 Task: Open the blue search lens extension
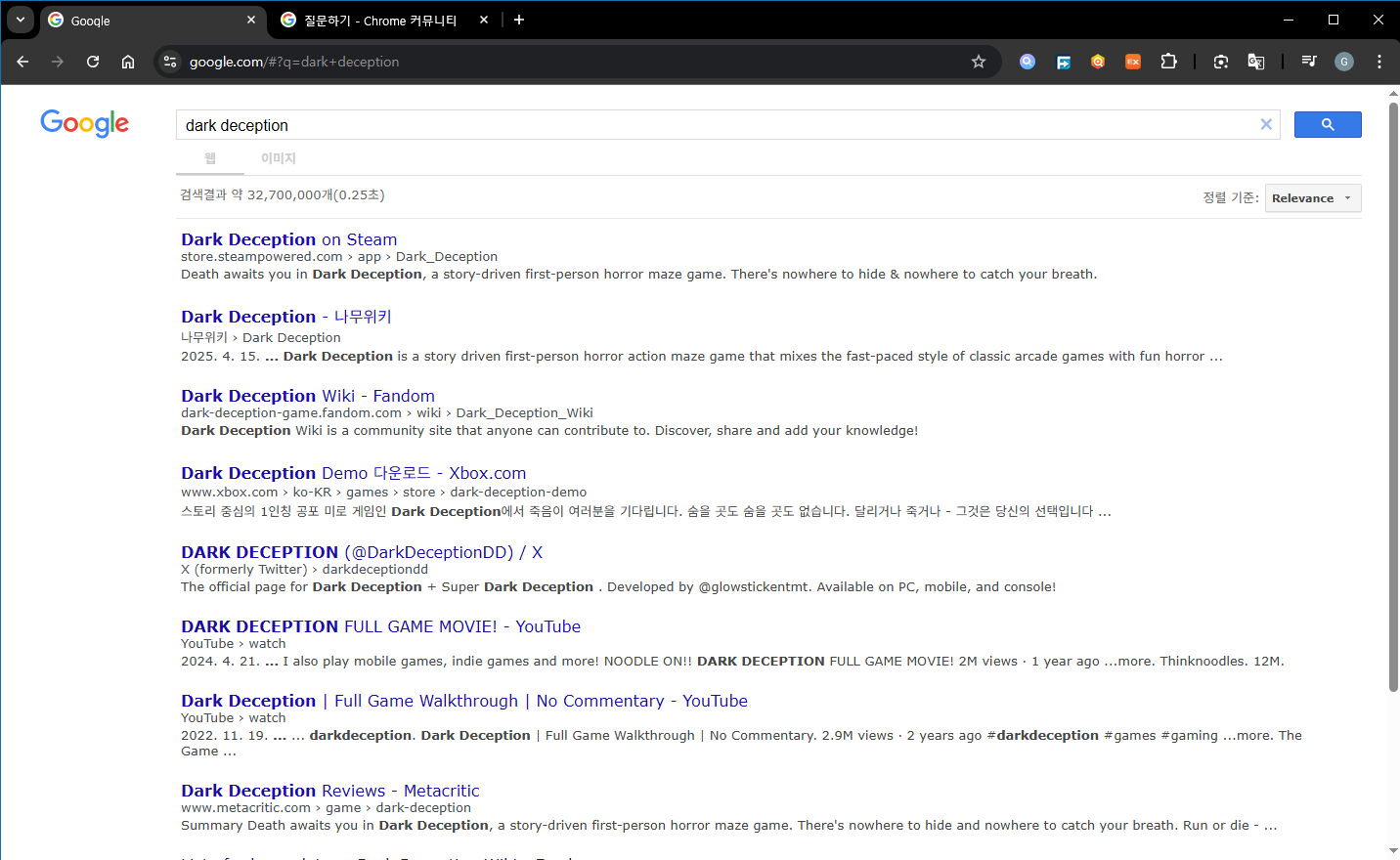[1028, 62]
